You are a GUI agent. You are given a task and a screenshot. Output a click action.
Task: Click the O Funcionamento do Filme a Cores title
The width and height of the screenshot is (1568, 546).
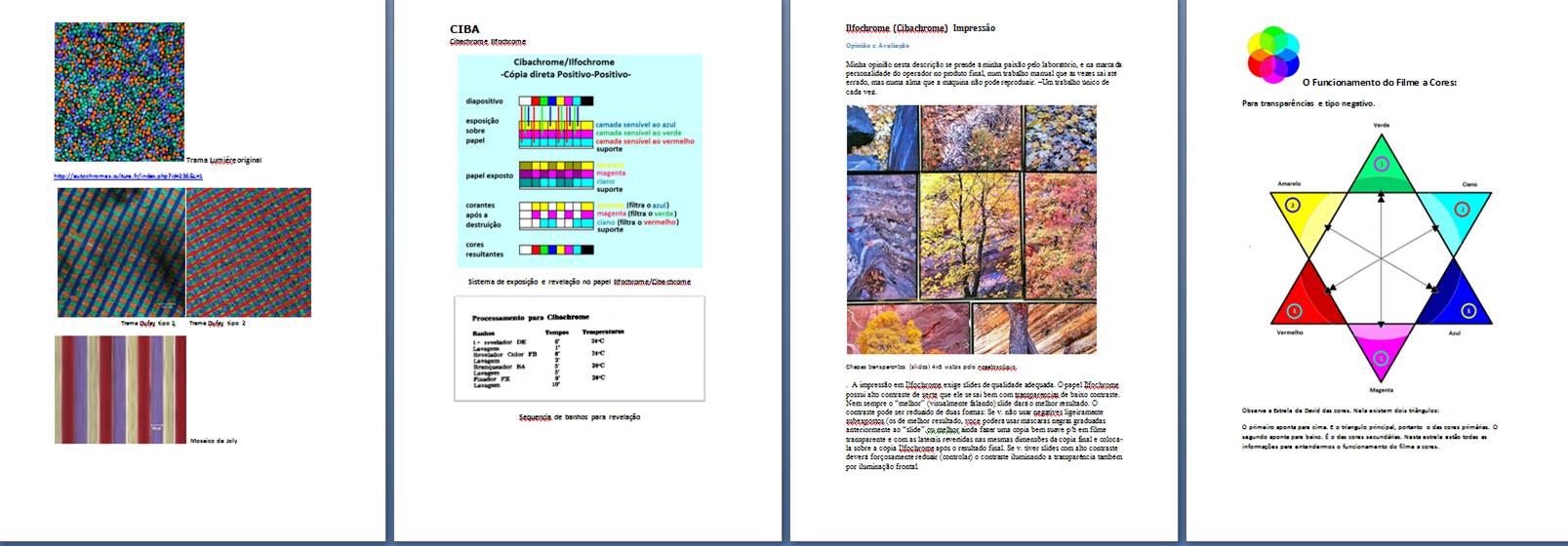pos(1379,83)
